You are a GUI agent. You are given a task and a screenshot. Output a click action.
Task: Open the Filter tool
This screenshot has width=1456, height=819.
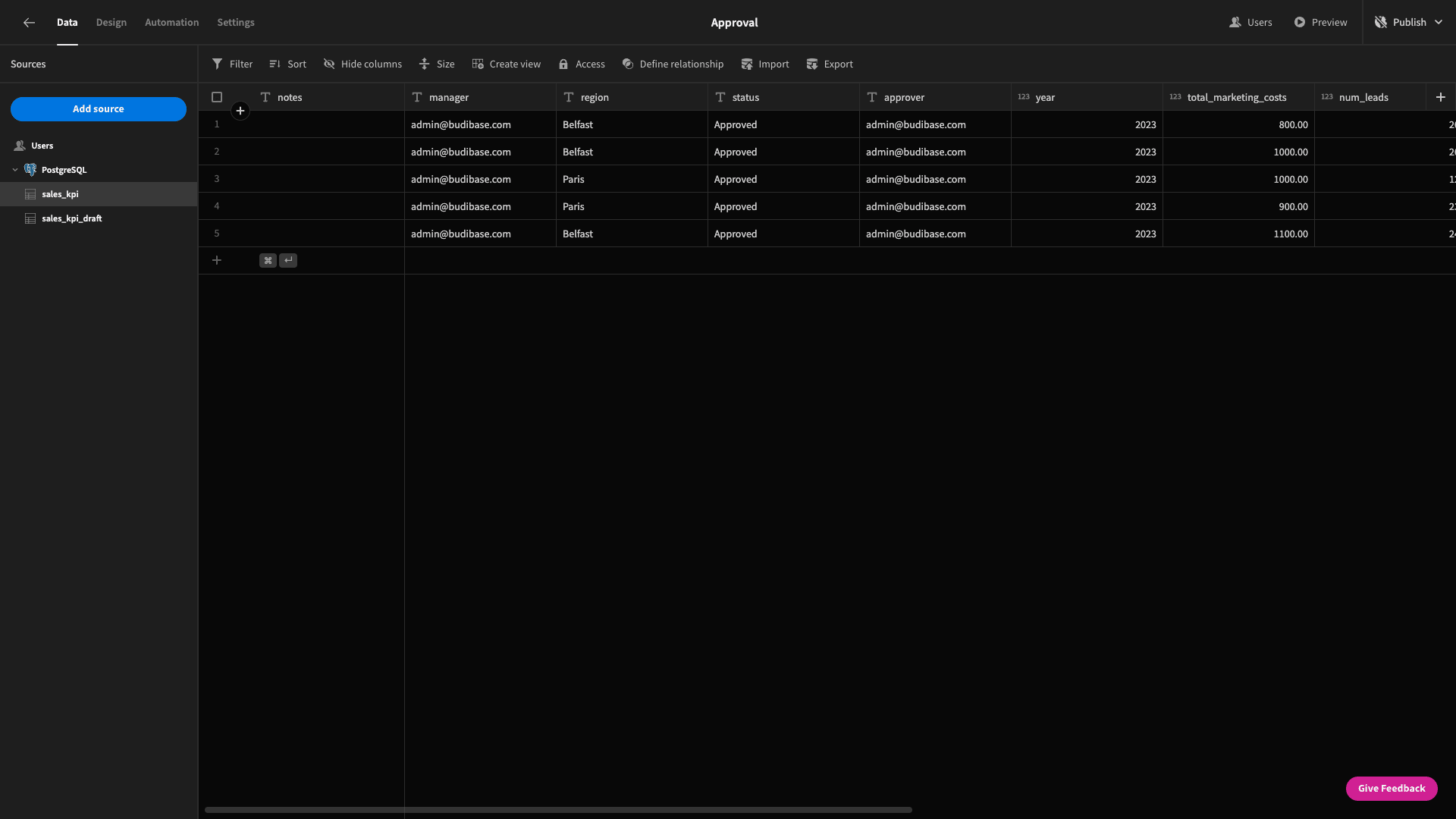click(x=232, y=64)
